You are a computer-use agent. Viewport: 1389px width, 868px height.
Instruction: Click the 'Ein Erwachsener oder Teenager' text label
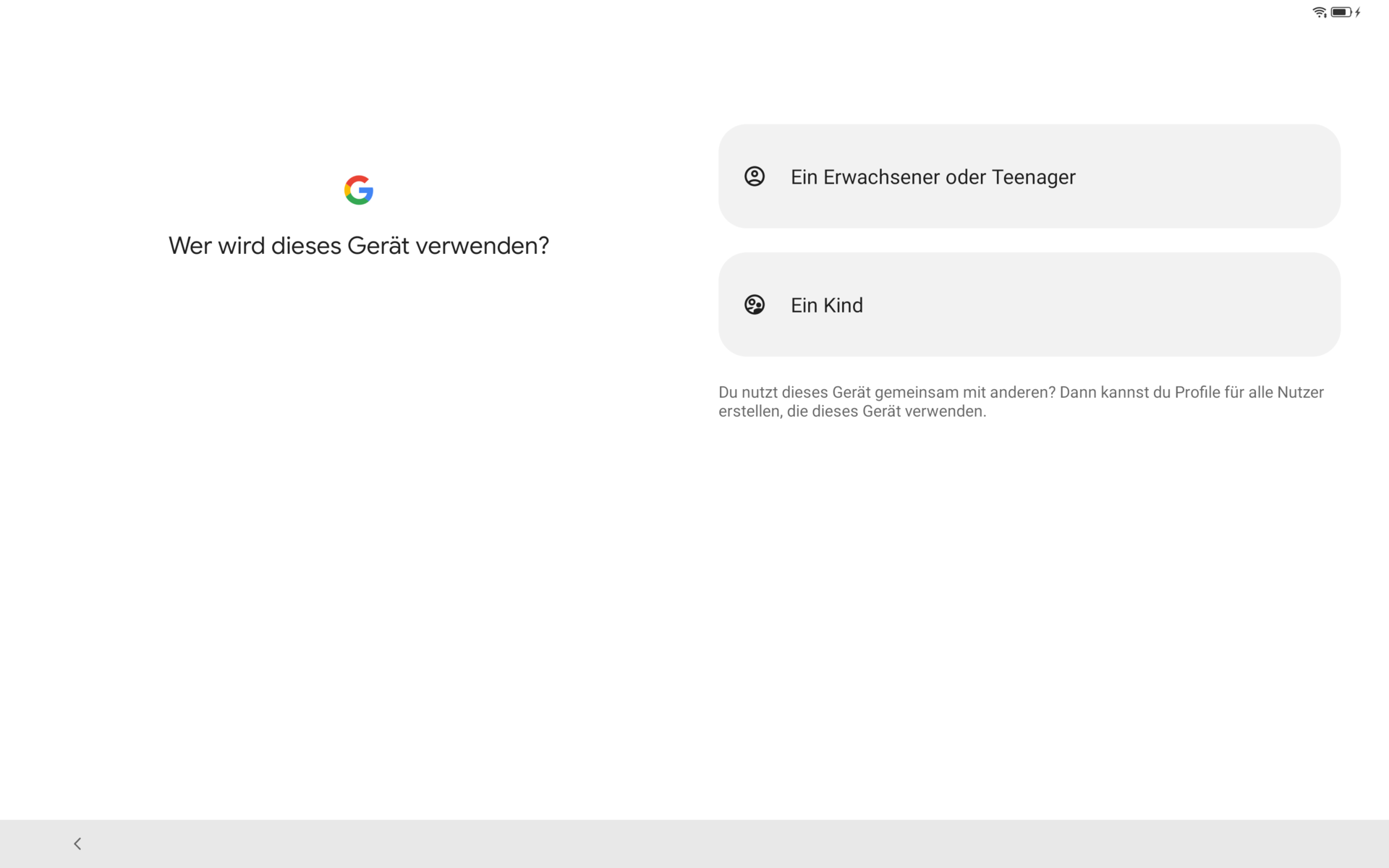[x=933, y=177]
